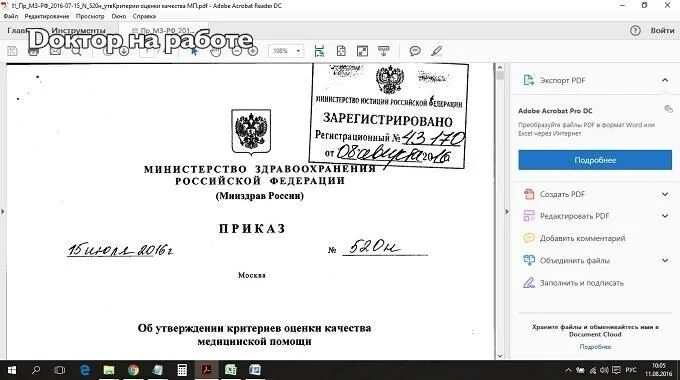Expand the Редактировать PDF chevron
The height and width of the screenshot is (380, 680).
(x=665, y=216)
